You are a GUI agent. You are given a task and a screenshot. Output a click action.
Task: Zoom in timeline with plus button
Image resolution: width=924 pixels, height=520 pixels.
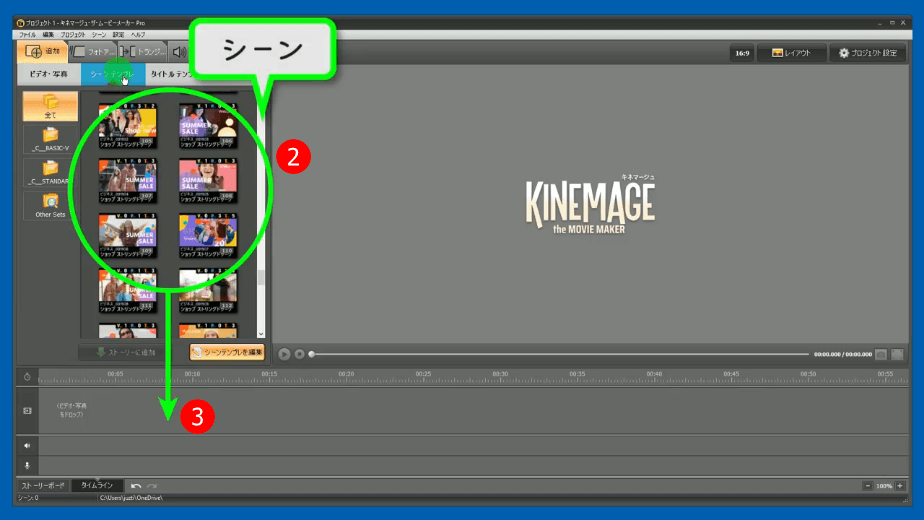(899, 486)
